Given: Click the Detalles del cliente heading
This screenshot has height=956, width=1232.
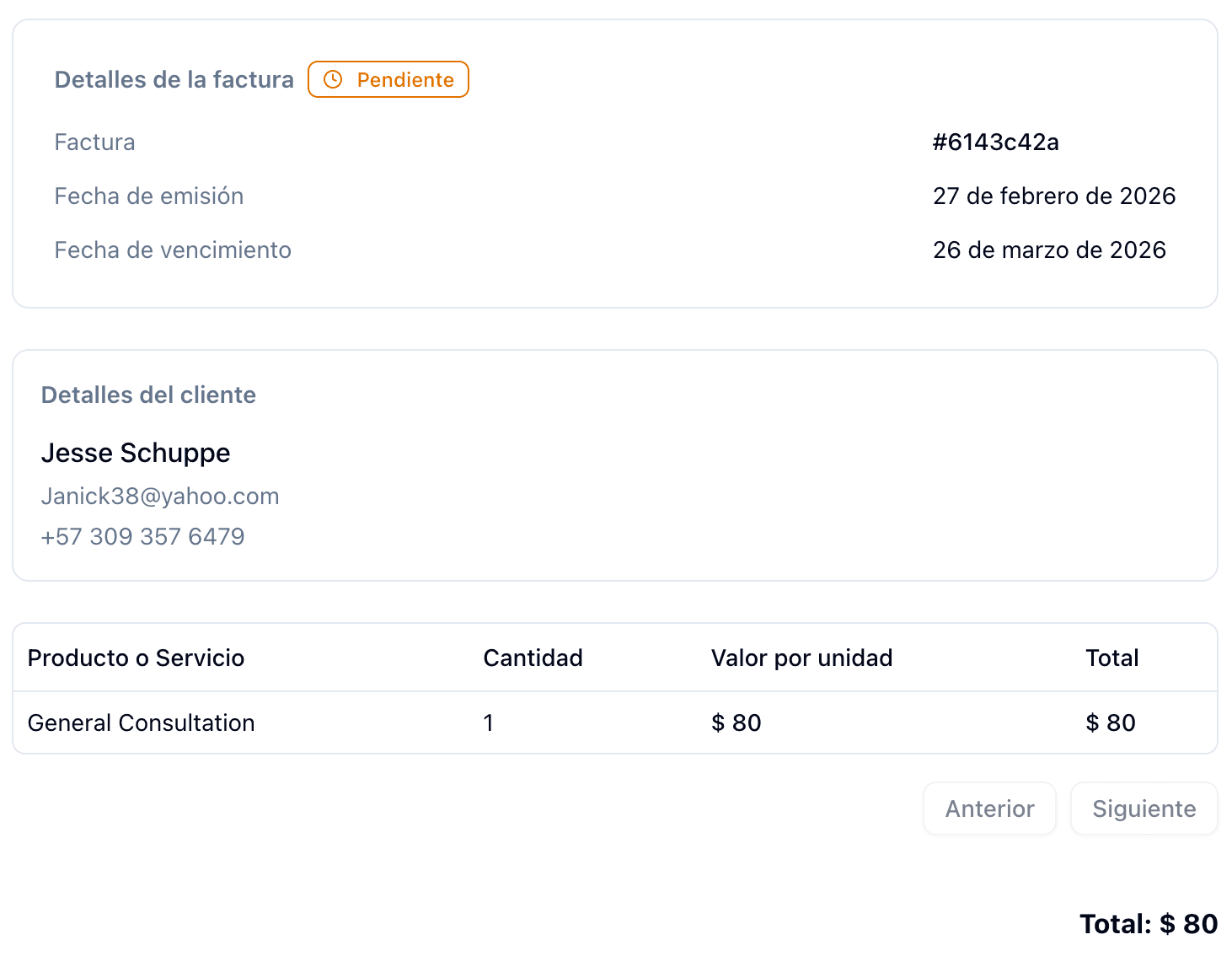Looking at the screenshot, I should coord(149,395).
